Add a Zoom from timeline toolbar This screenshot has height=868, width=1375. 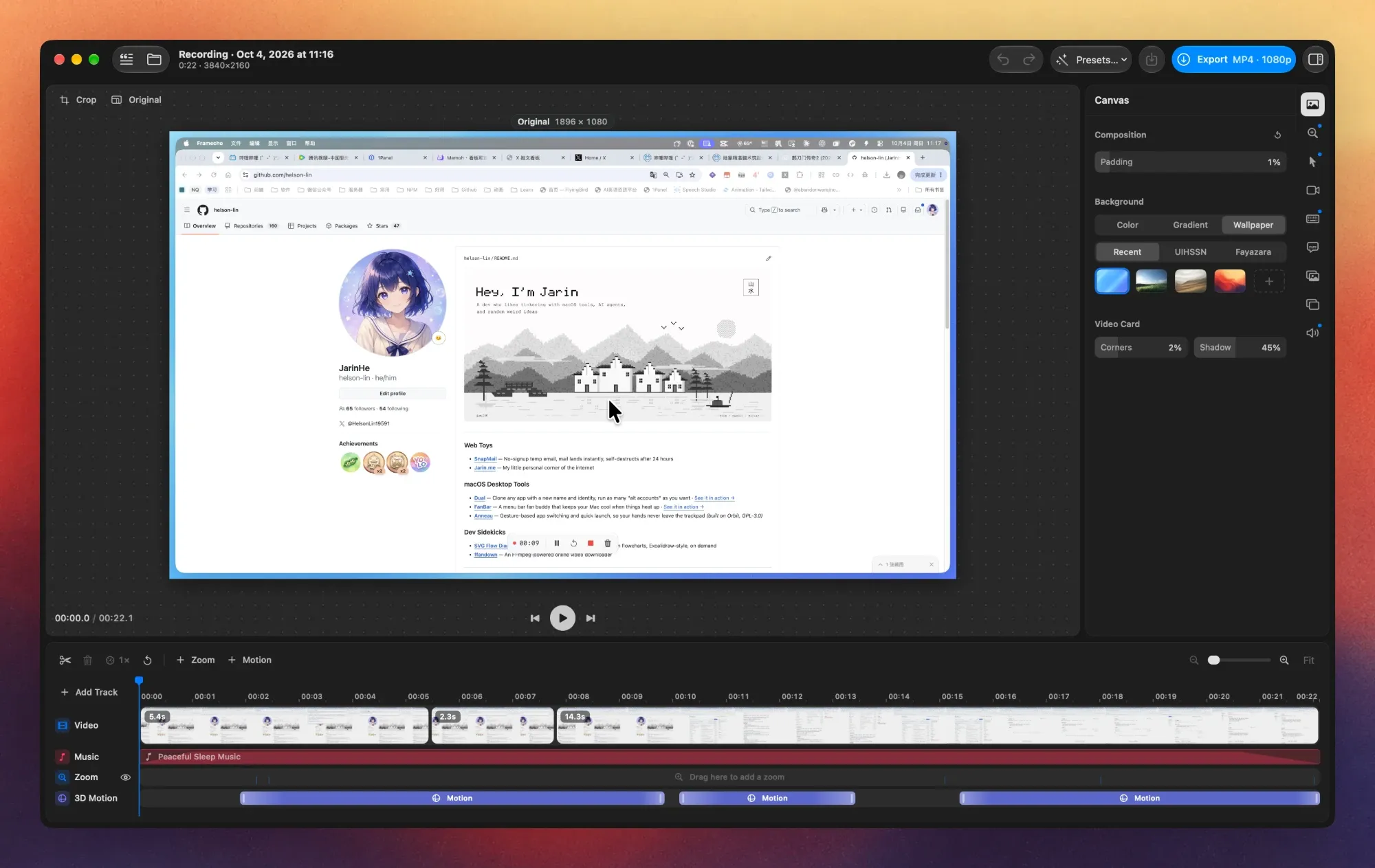[x=195, y=660]
